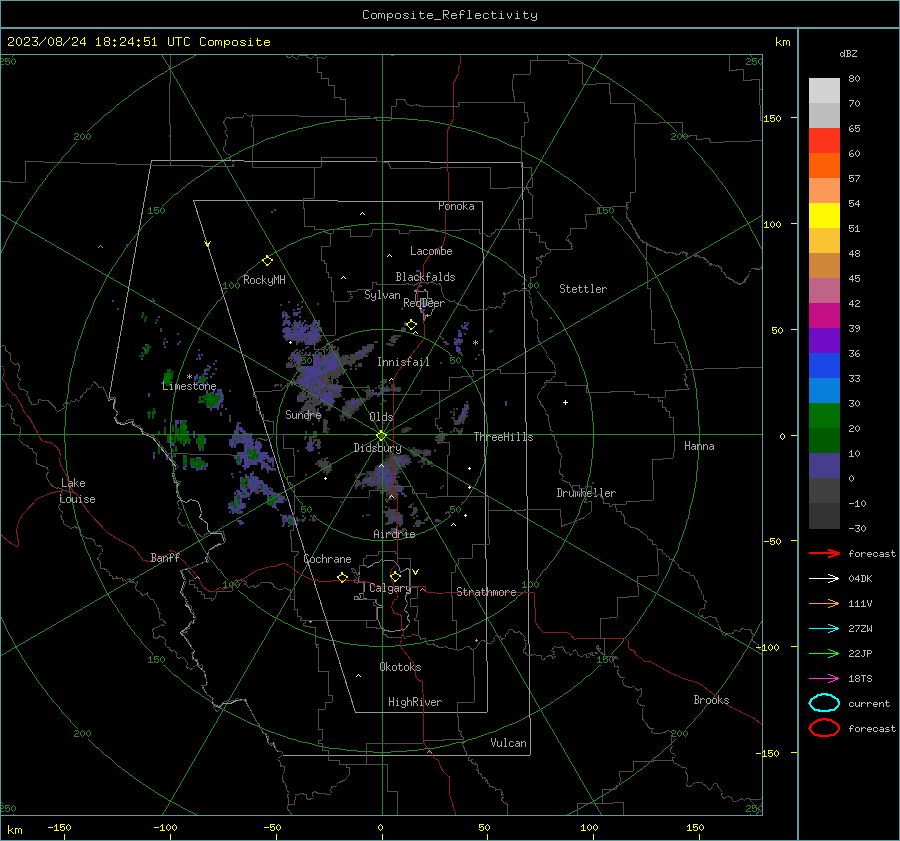Click the dBZ legend heading
Image resolution: width=900 pixels, height=841 pixels.
point(848,53)
